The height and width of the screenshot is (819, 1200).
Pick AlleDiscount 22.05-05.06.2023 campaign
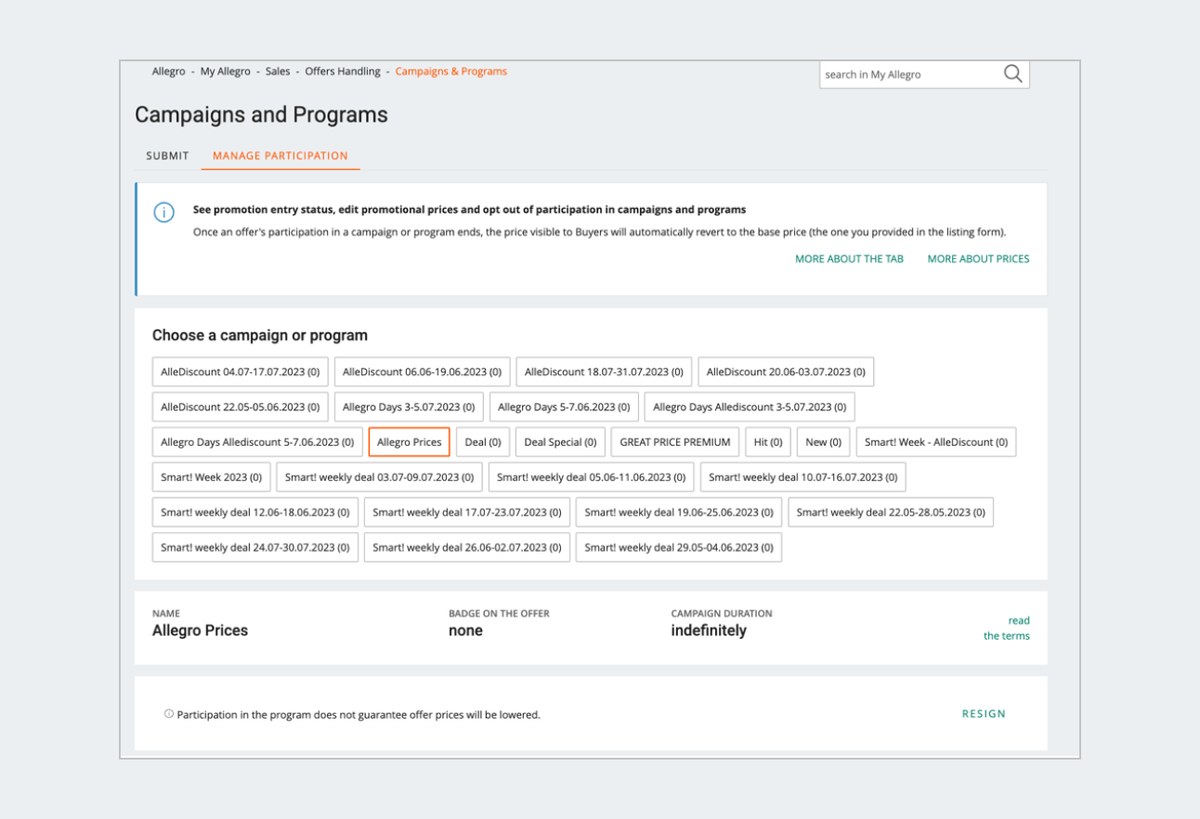[x=241, y=407]
